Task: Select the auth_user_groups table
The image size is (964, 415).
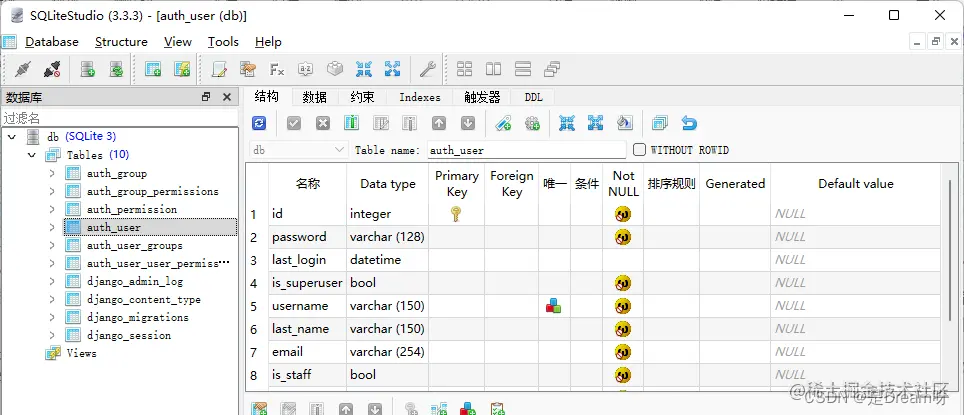Action: point(135,245)
